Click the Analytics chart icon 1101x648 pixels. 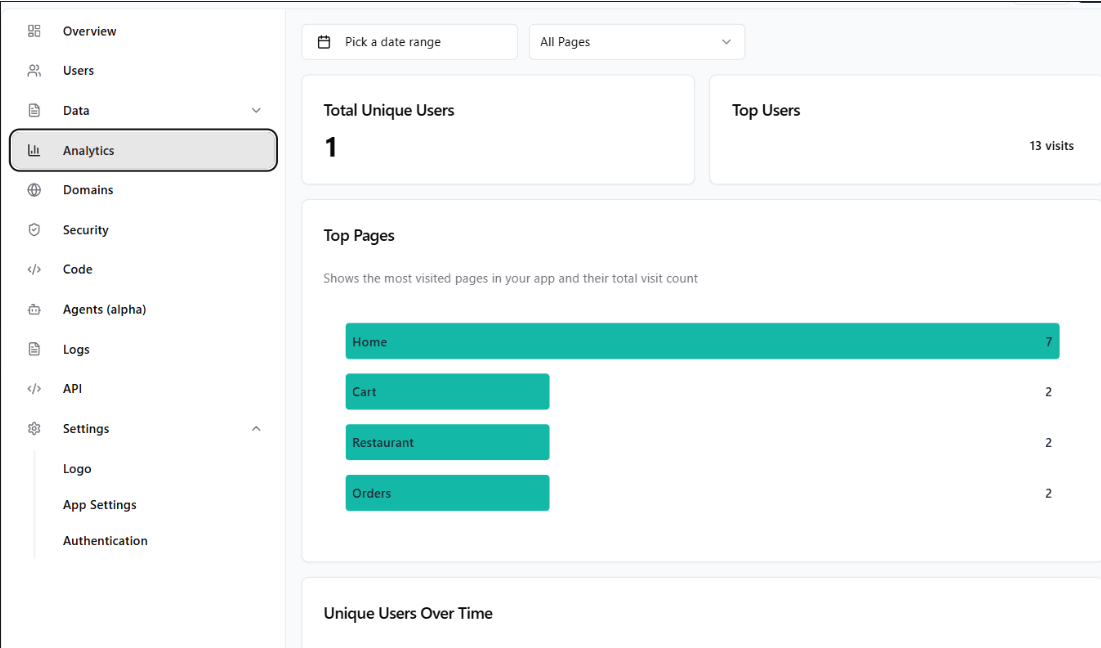tap(33, 150)
